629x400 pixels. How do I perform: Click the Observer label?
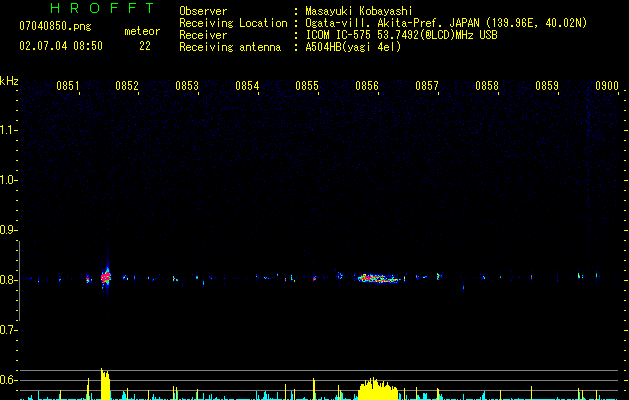coord(203,11)
